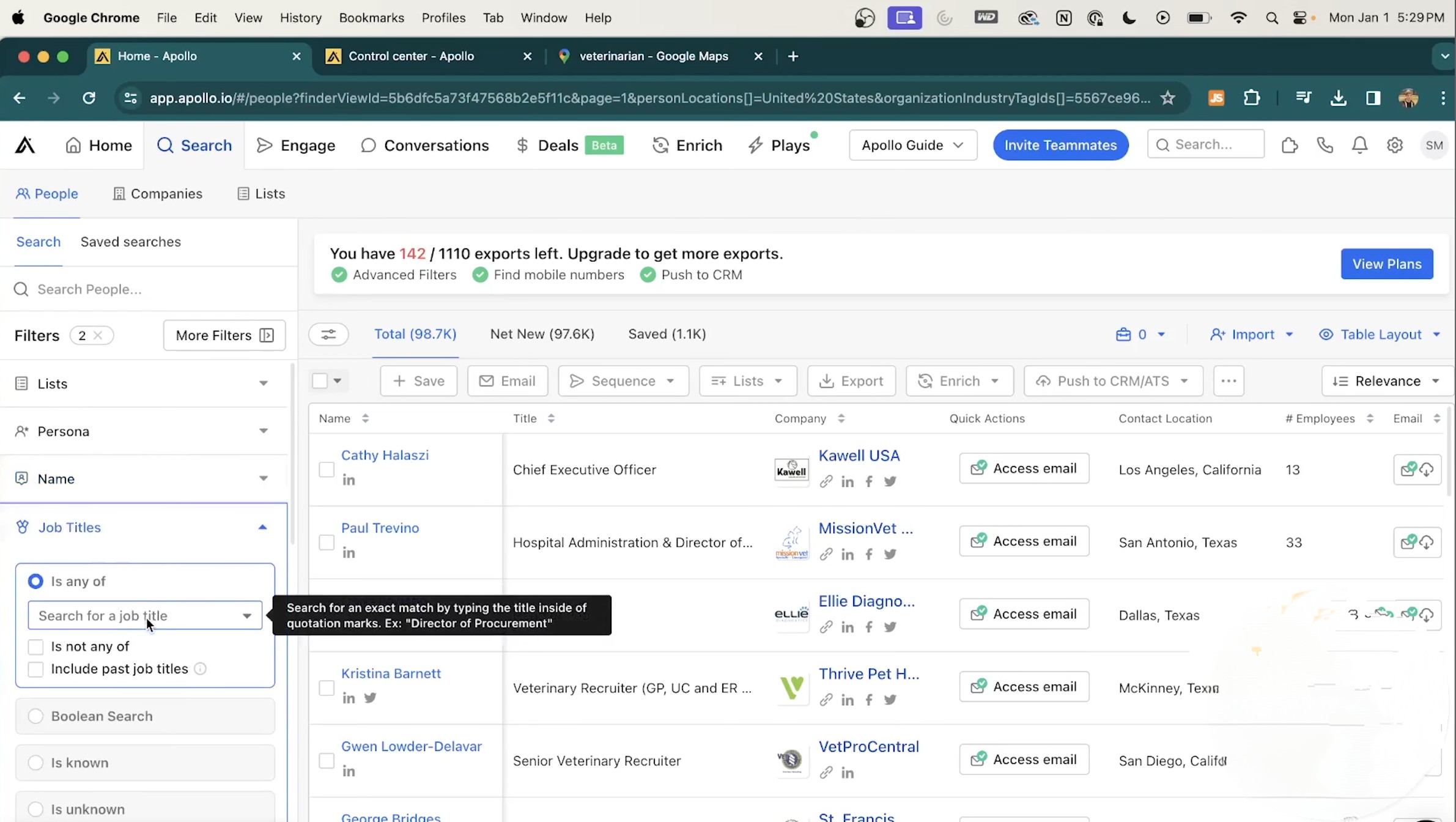Viewport: 1456px width, 822px height.
Task: Click the View Plans button
Action: click(1386, 264)
